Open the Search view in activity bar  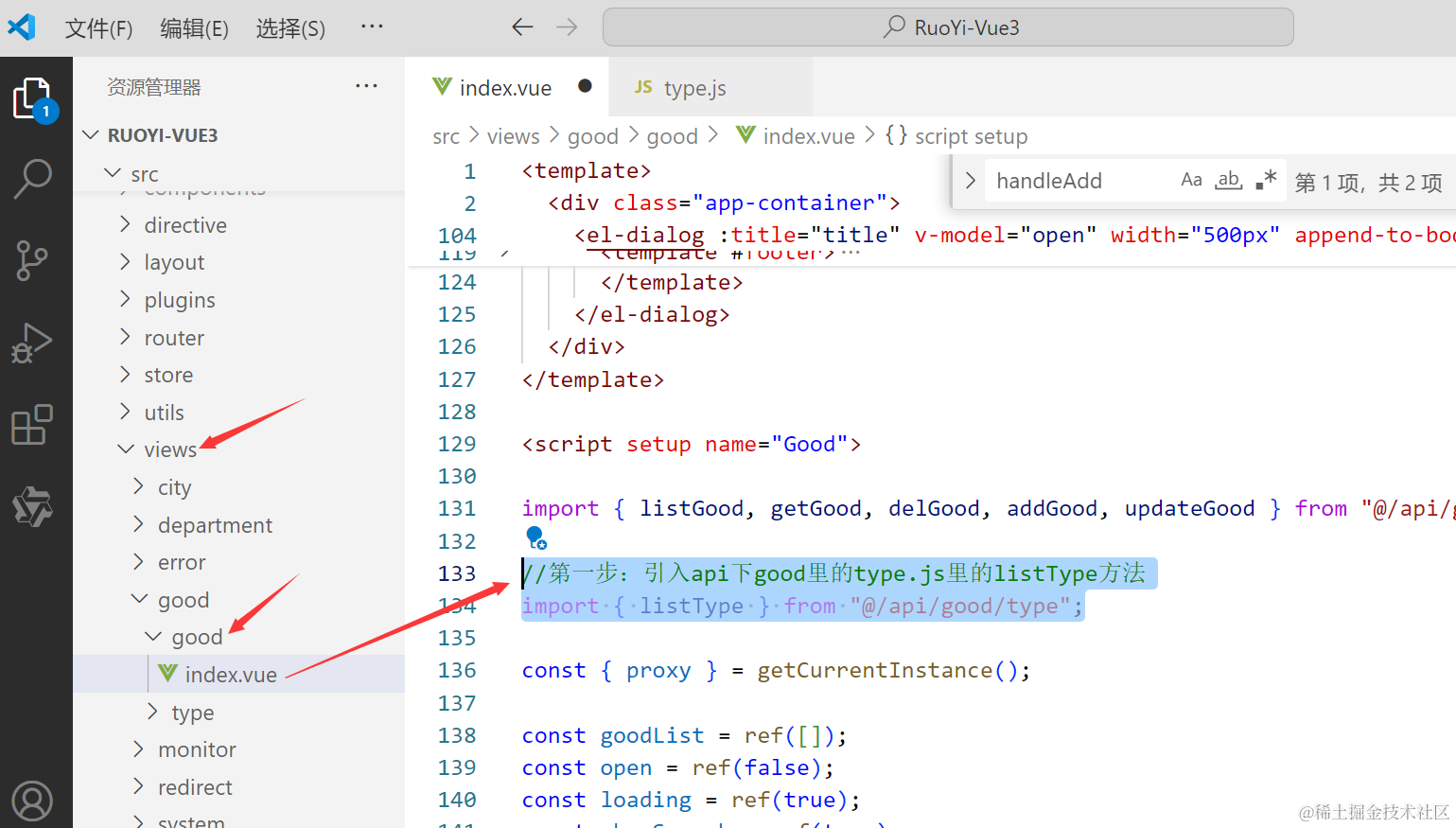click(33, 179)
